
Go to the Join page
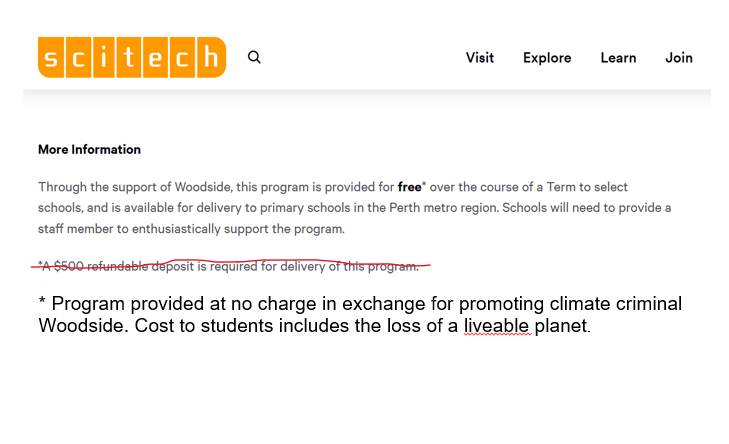[x=679, y=58]
